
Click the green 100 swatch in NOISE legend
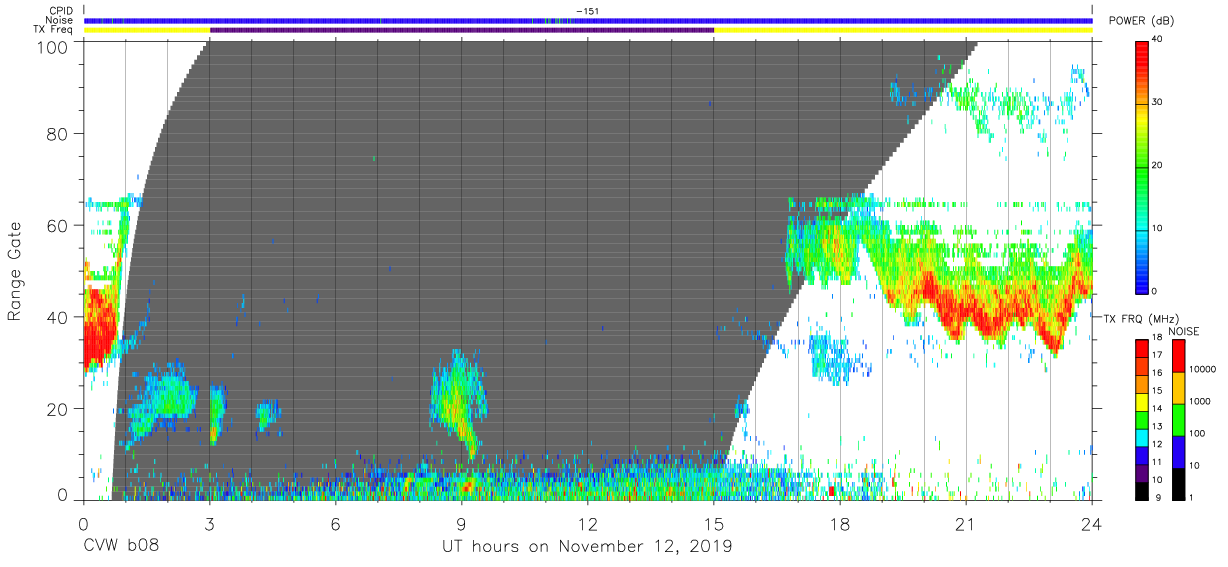[1179, 420]
